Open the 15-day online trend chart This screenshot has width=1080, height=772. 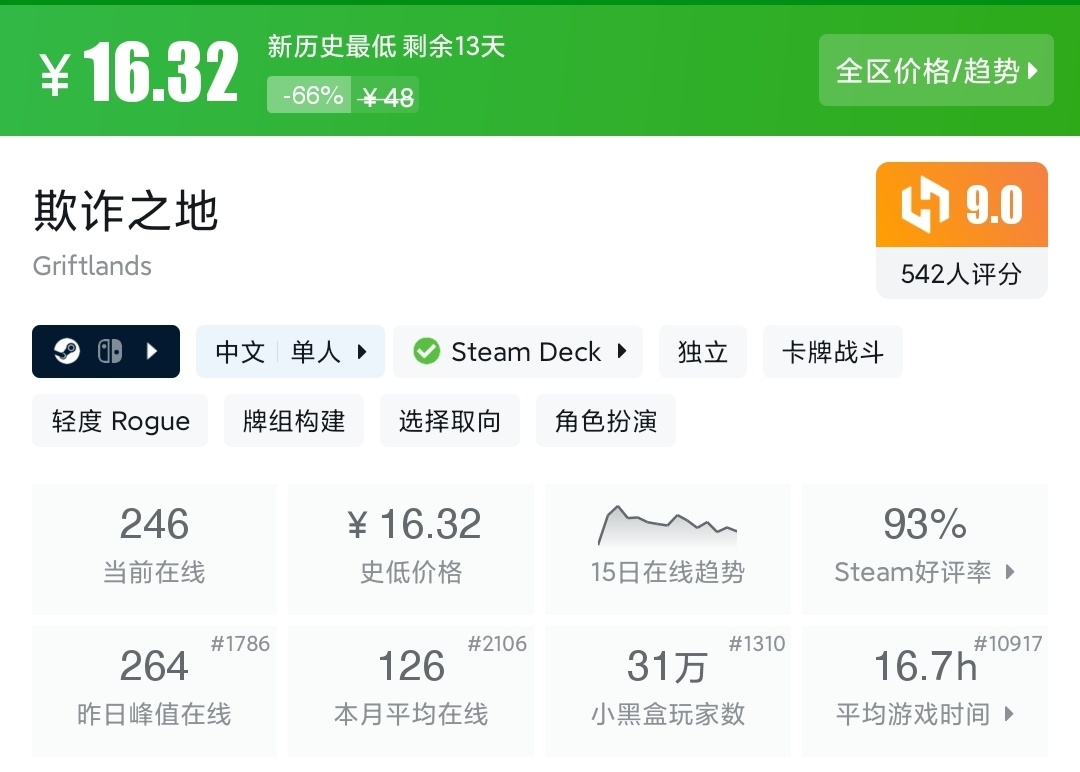tap(667, 525)
